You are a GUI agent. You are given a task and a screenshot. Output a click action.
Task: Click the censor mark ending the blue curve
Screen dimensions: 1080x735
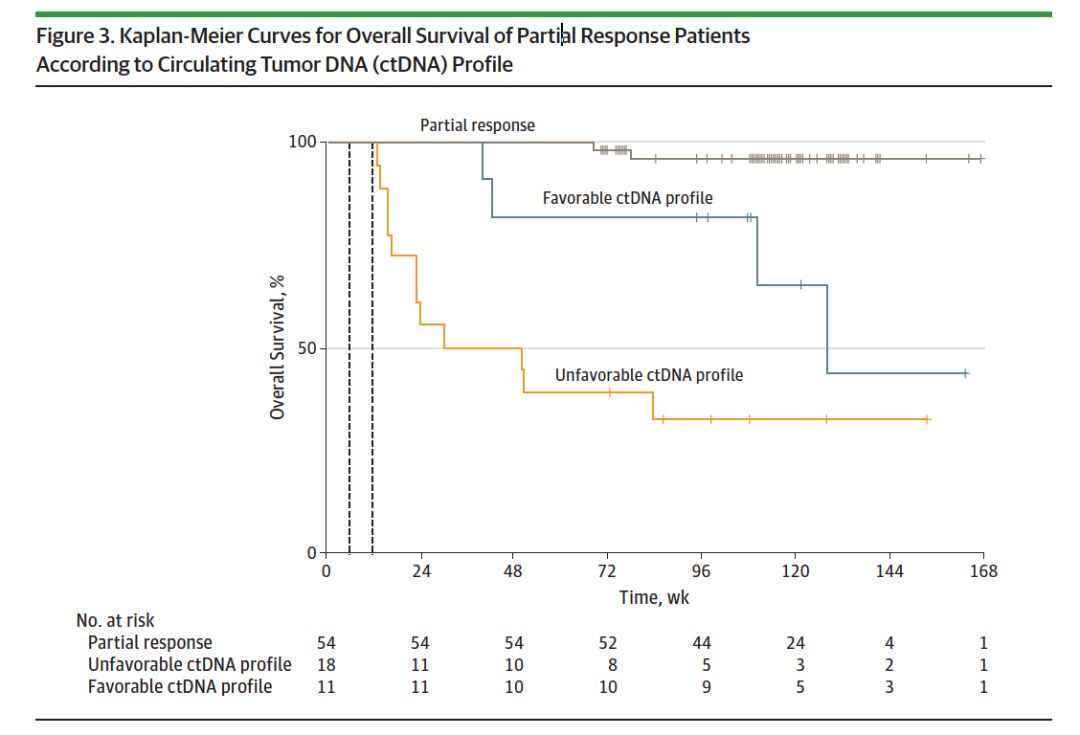tap(965, 373)
